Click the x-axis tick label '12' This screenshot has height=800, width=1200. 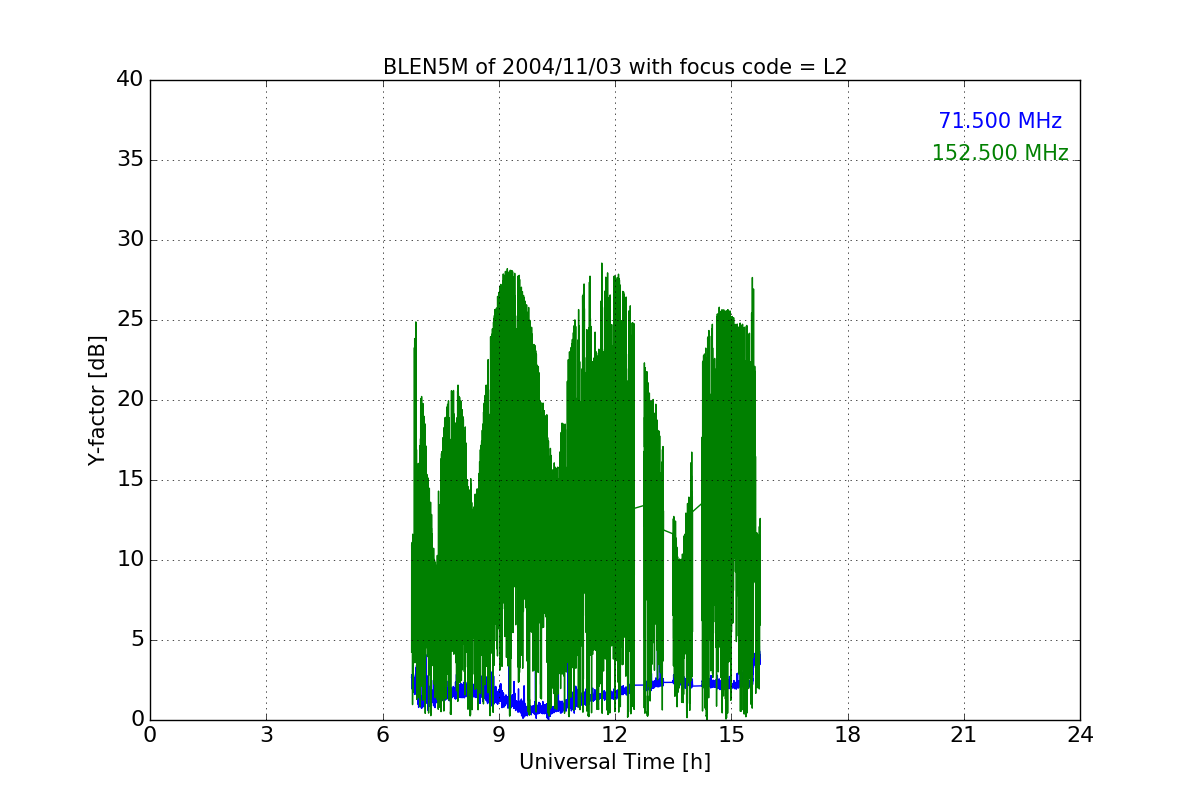pos(615,735)
